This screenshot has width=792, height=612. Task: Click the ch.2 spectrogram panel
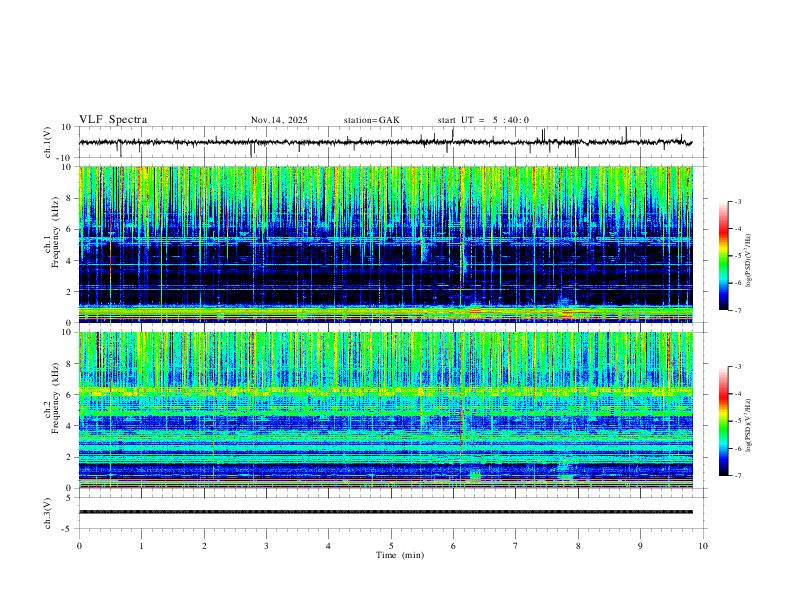(385, 410)
